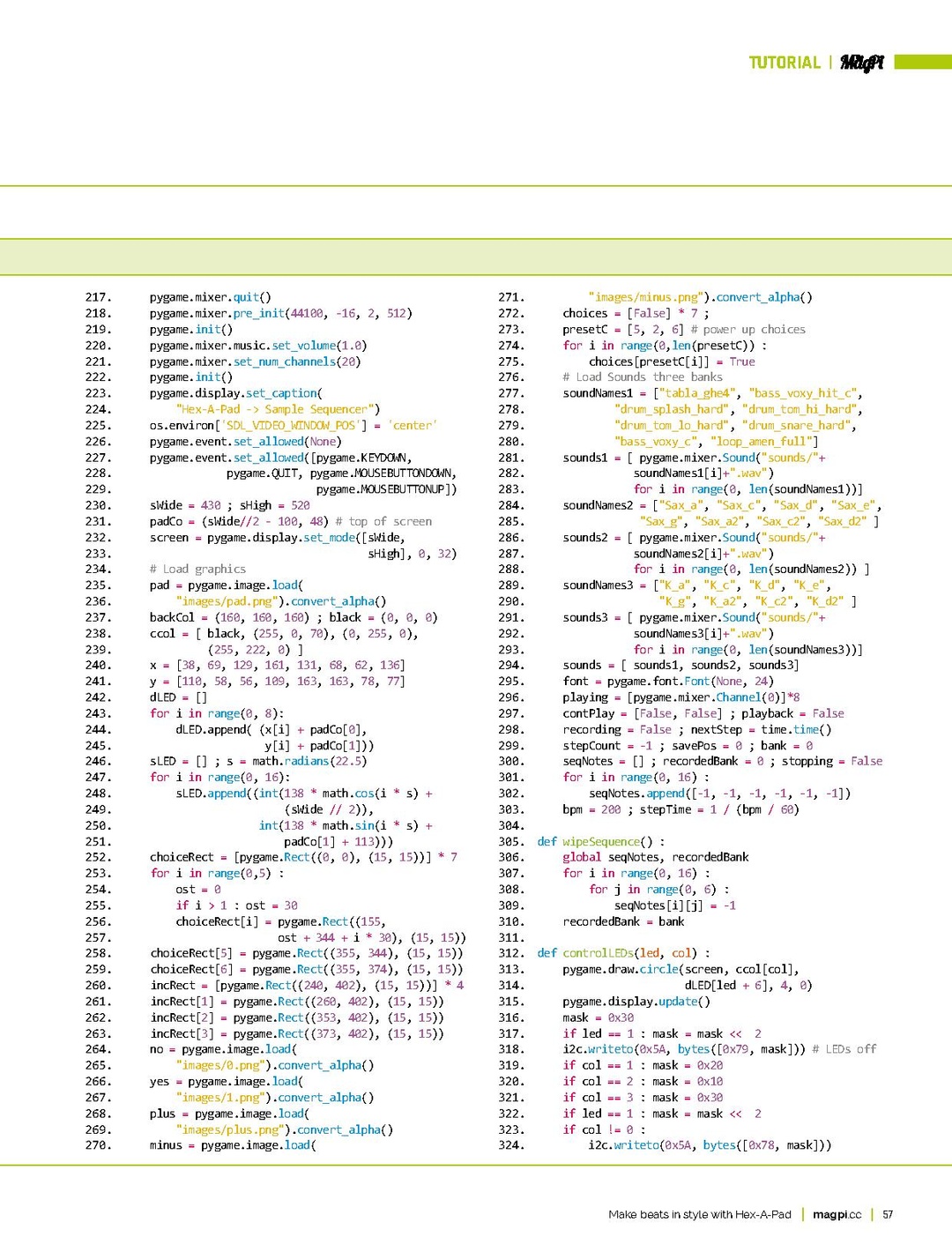Click page number 57 in footer
This screenshot has height=1252, width=952.
tap(888, 1214)
